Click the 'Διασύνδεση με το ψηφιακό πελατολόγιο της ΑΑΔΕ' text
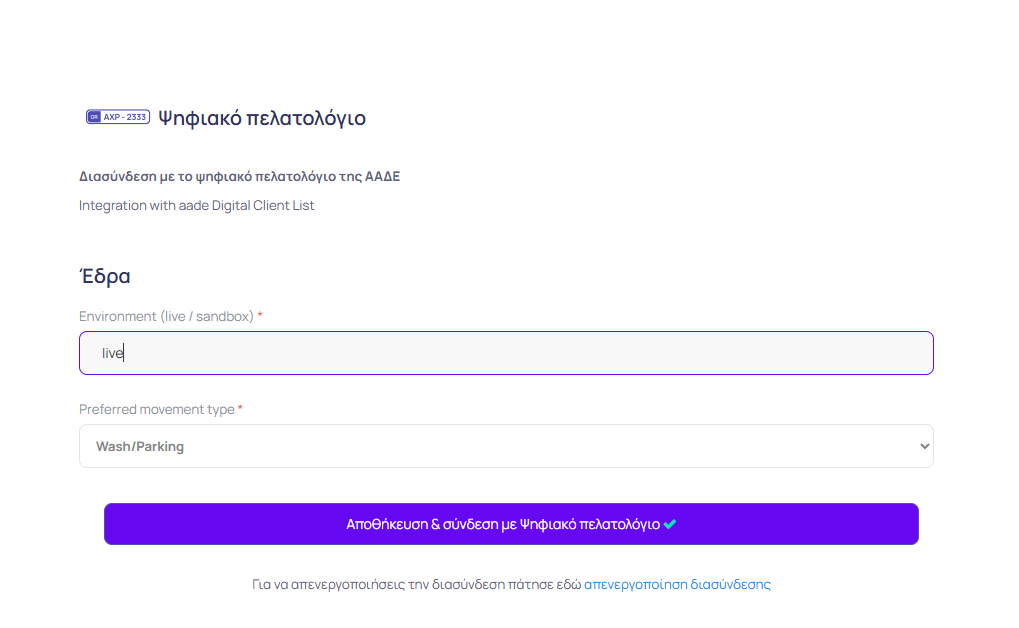This screenshot has height=628, width=1019. (239, 176)
